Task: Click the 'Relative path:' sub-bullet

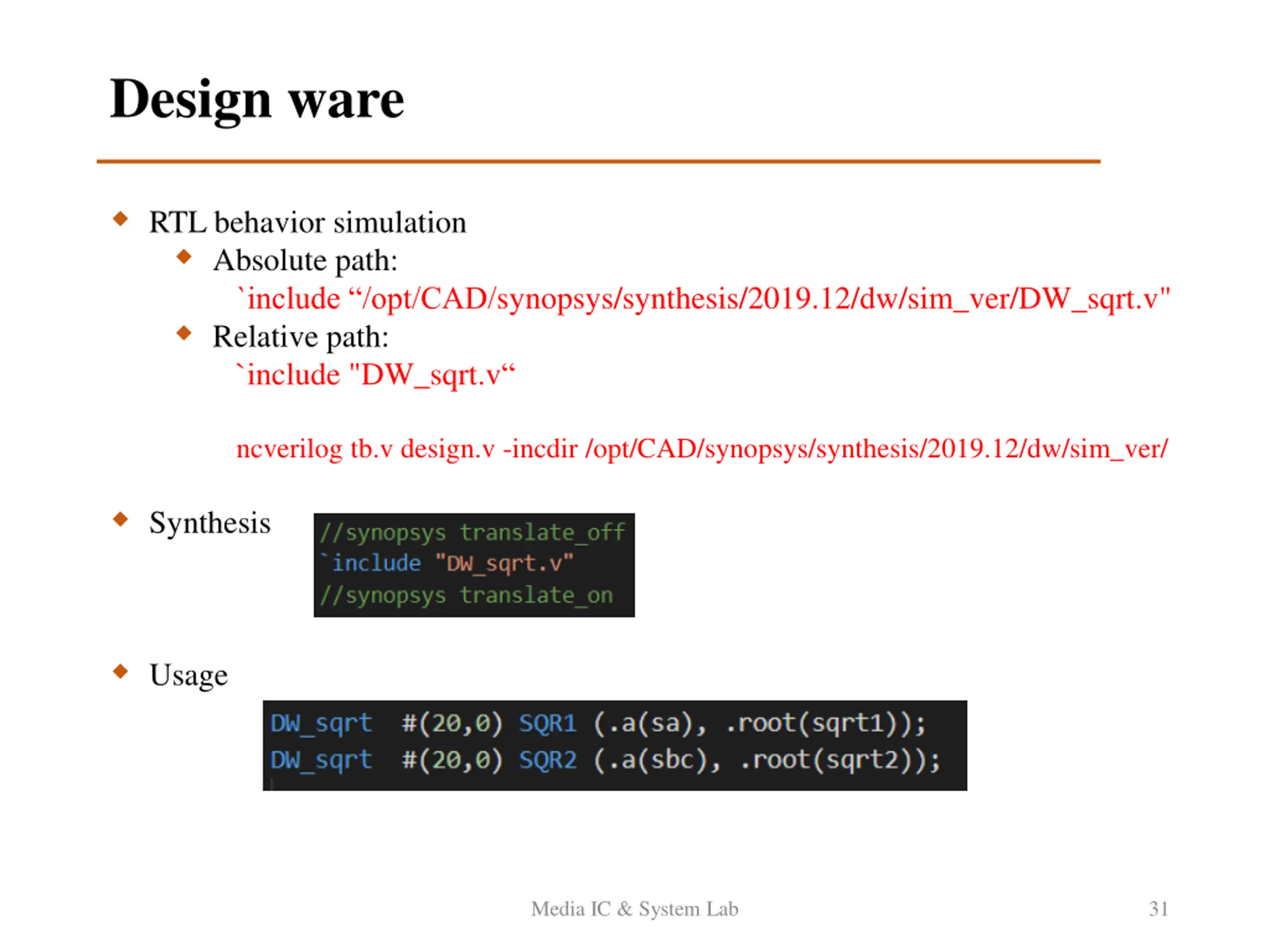Action: [300, 337]
